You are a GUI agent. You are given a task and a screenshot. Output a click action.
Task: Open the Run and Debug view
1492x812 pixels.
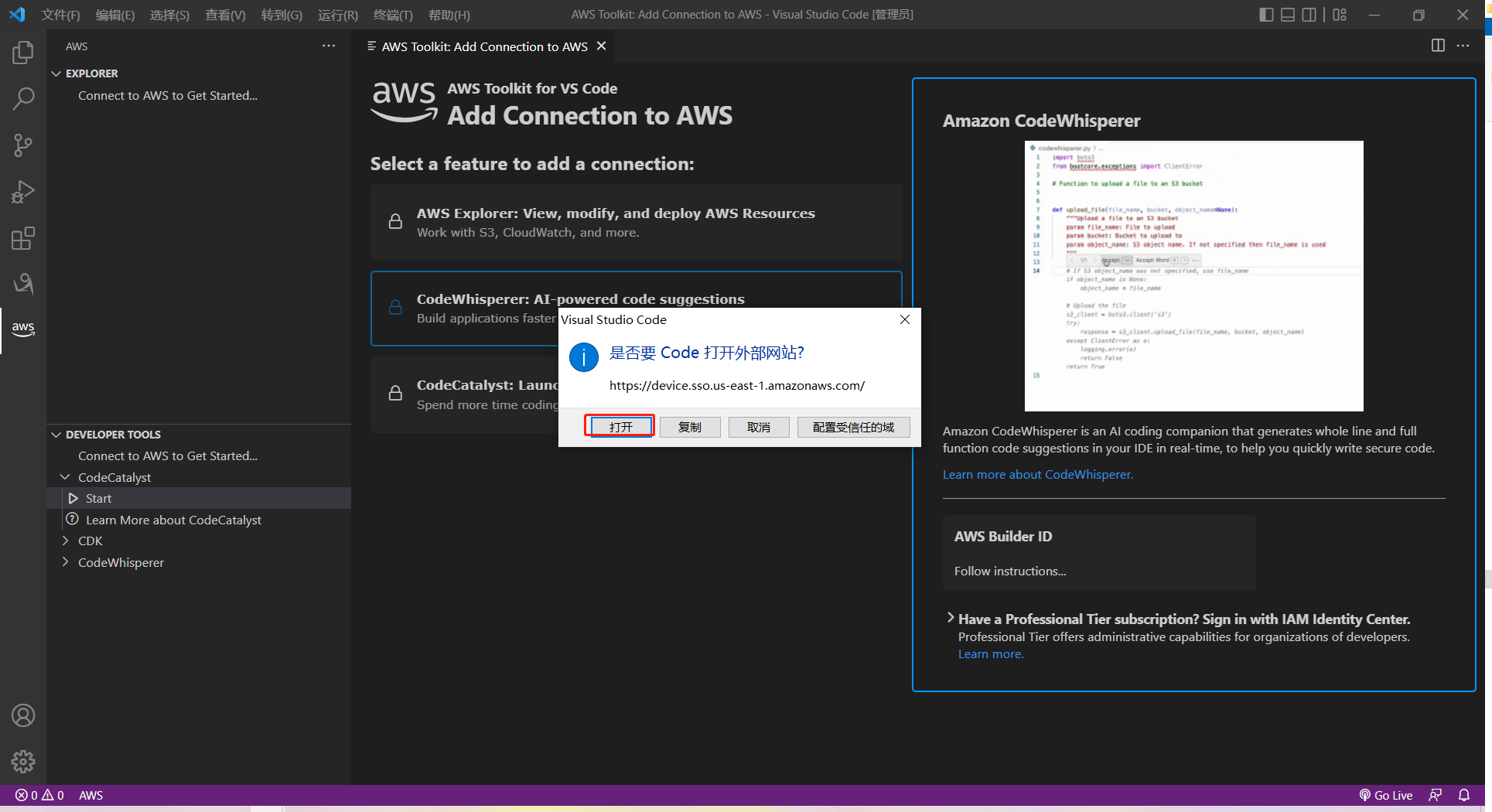coord(23,192)
